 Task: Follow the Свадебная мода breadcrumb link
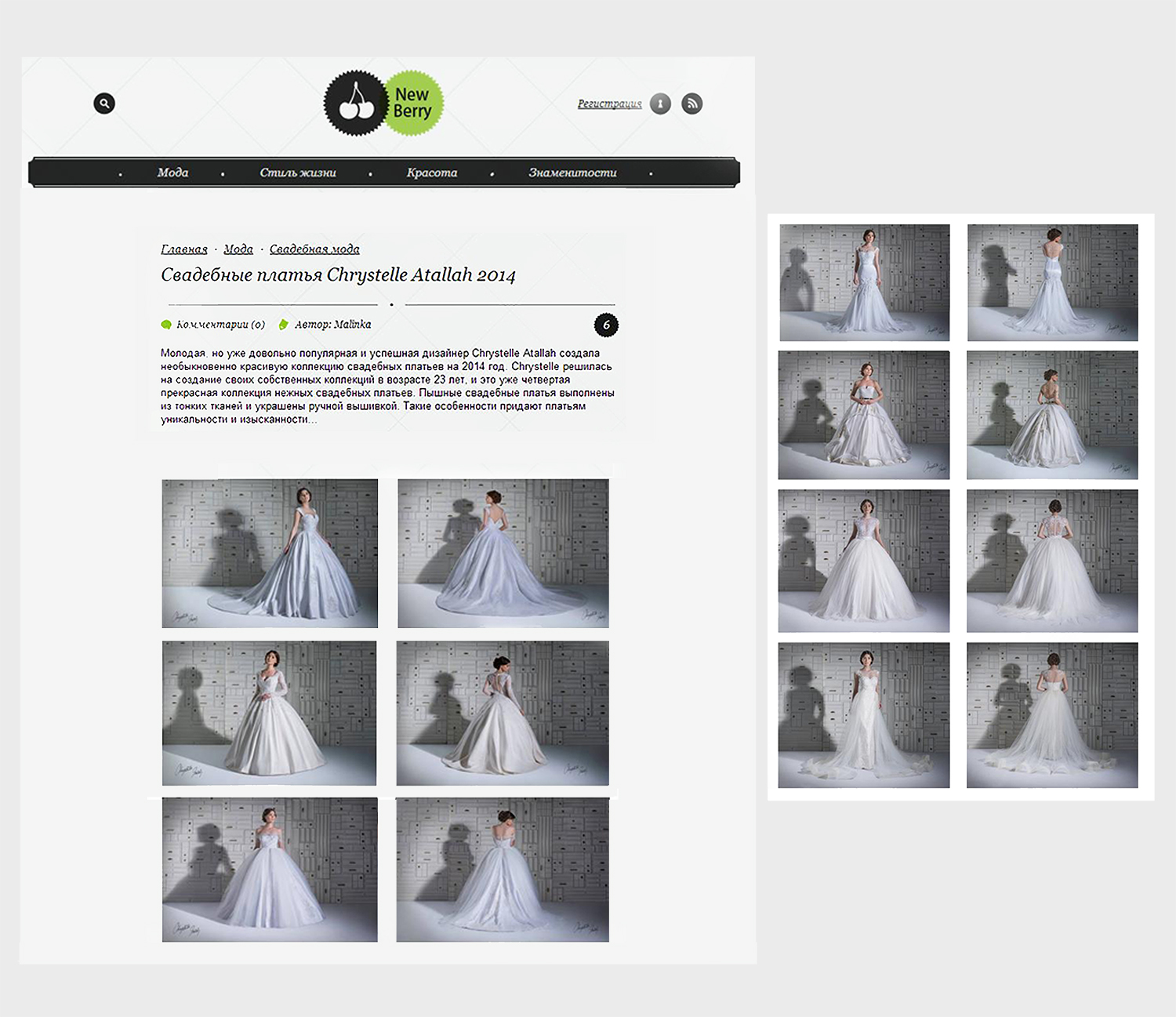tap(314, 249)
